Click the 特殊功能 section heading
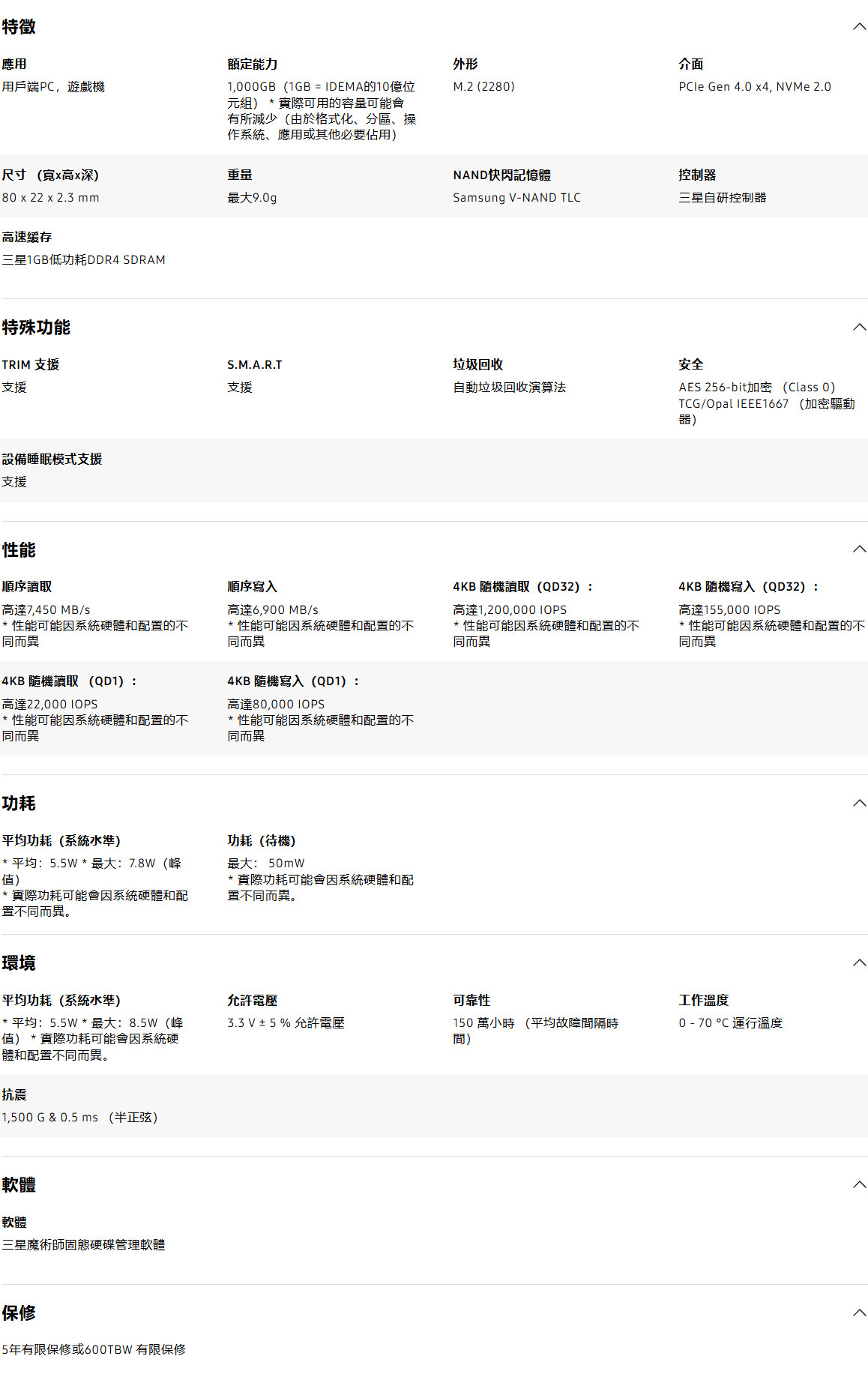868x1383 pixels. (x=36, y=328)
